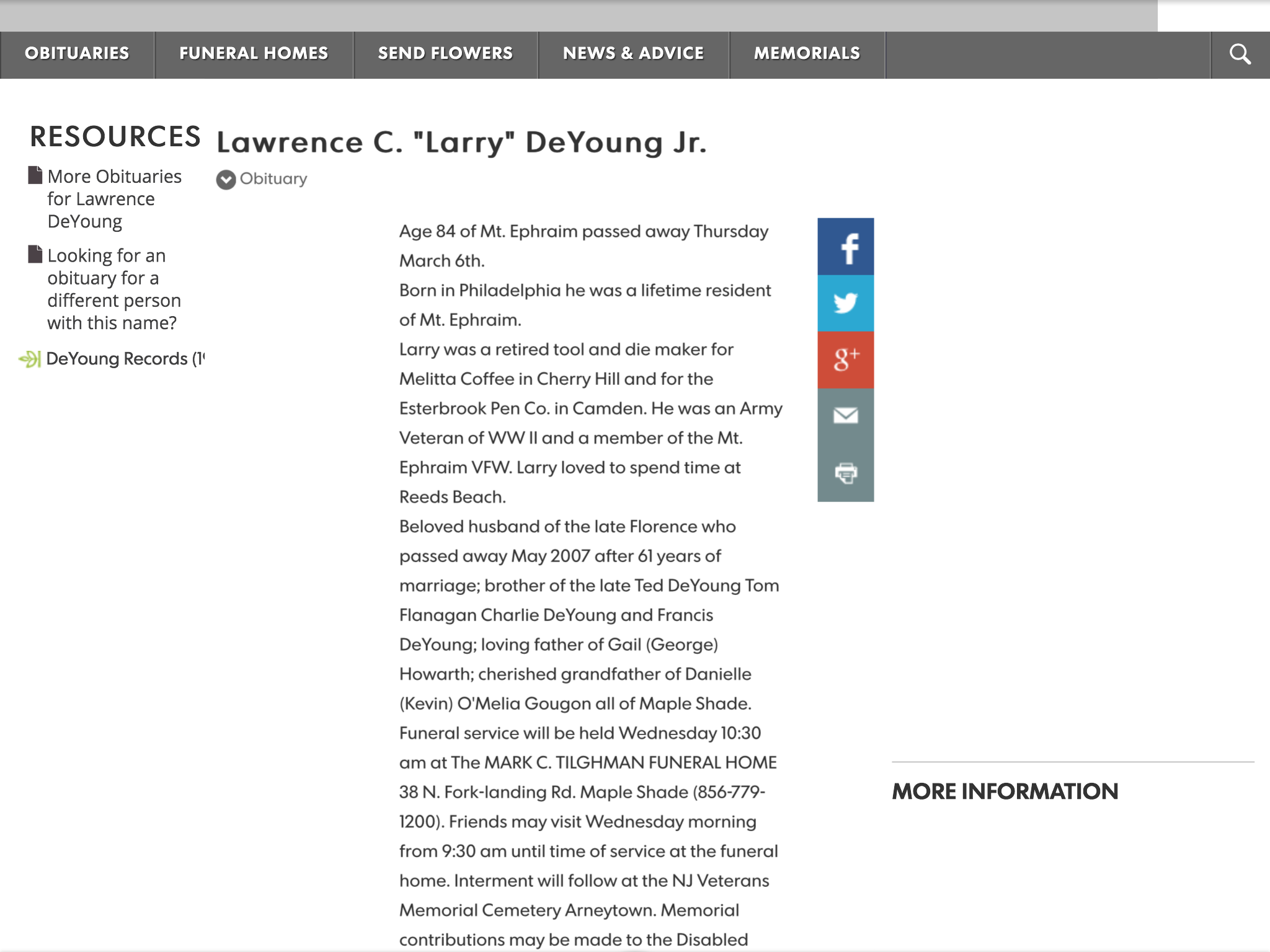The image size is (1270, 952).
Task: Click the green Ancestry leaf icon
Action: tap(30, 359)
